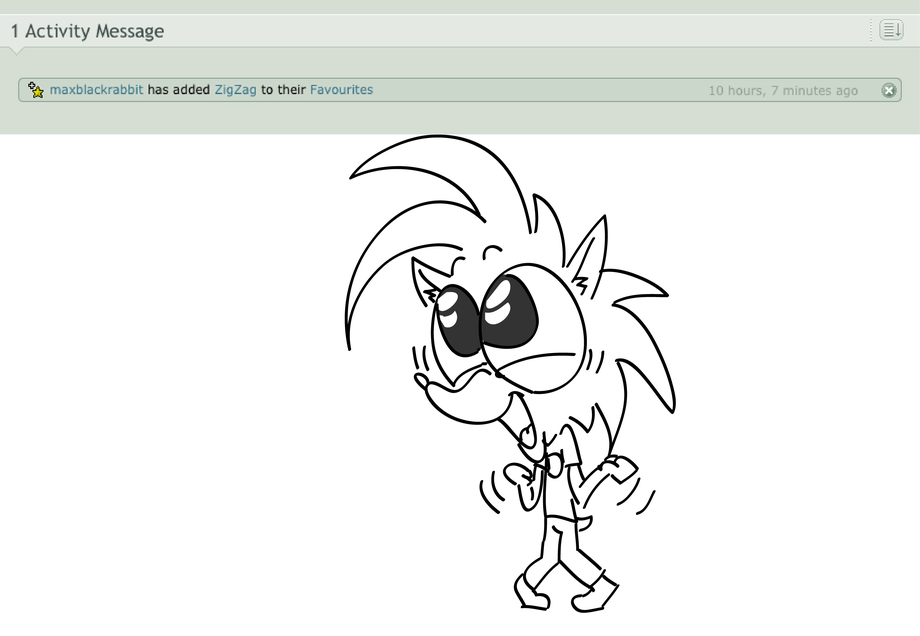The image size is (920, 636).
Task: Open maxblackrabbit's profile link
Action: [96, 90]
